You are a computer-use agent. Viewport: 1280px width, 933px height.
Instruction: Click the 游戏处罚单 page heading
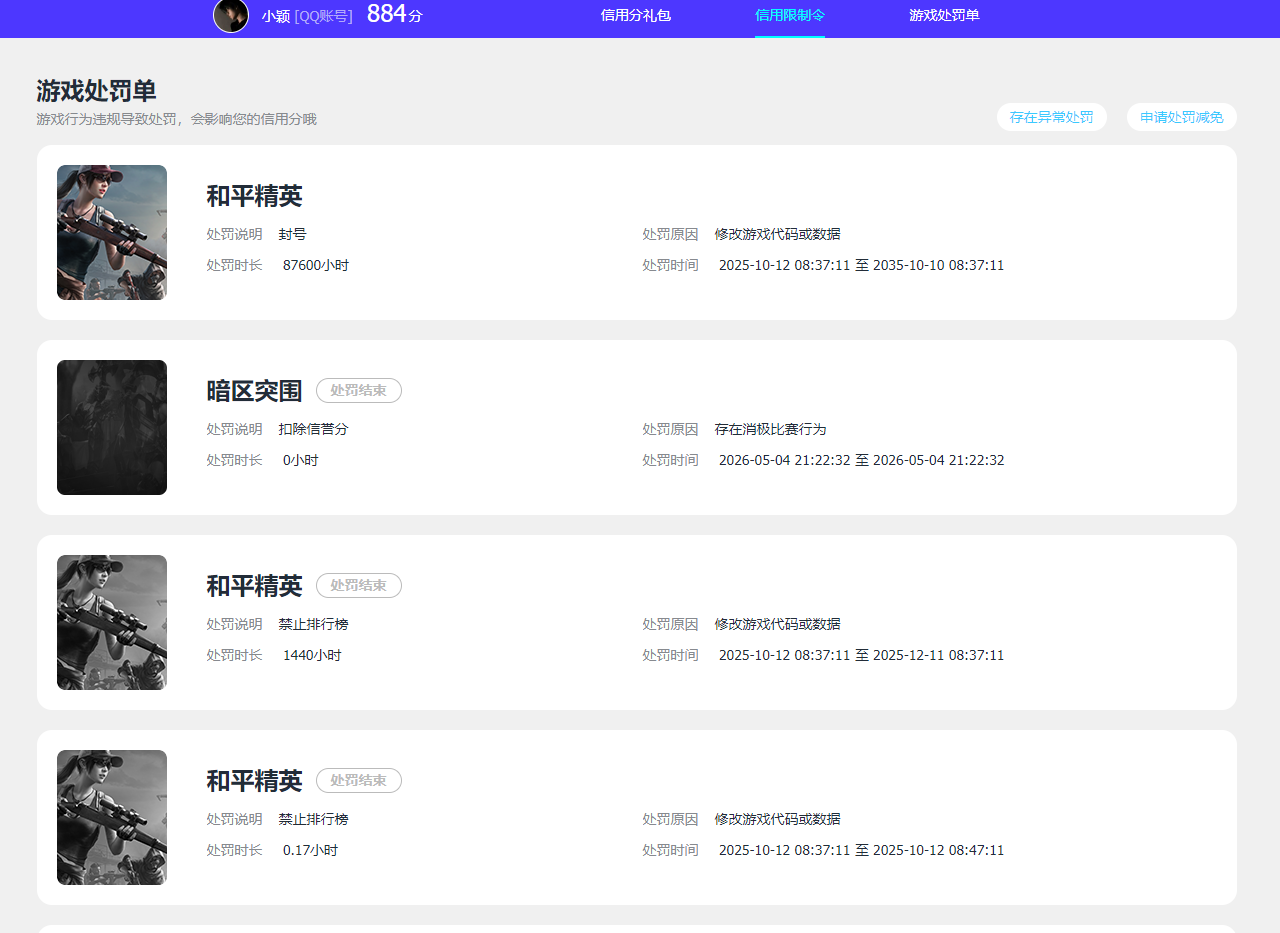tap(97, 91)
